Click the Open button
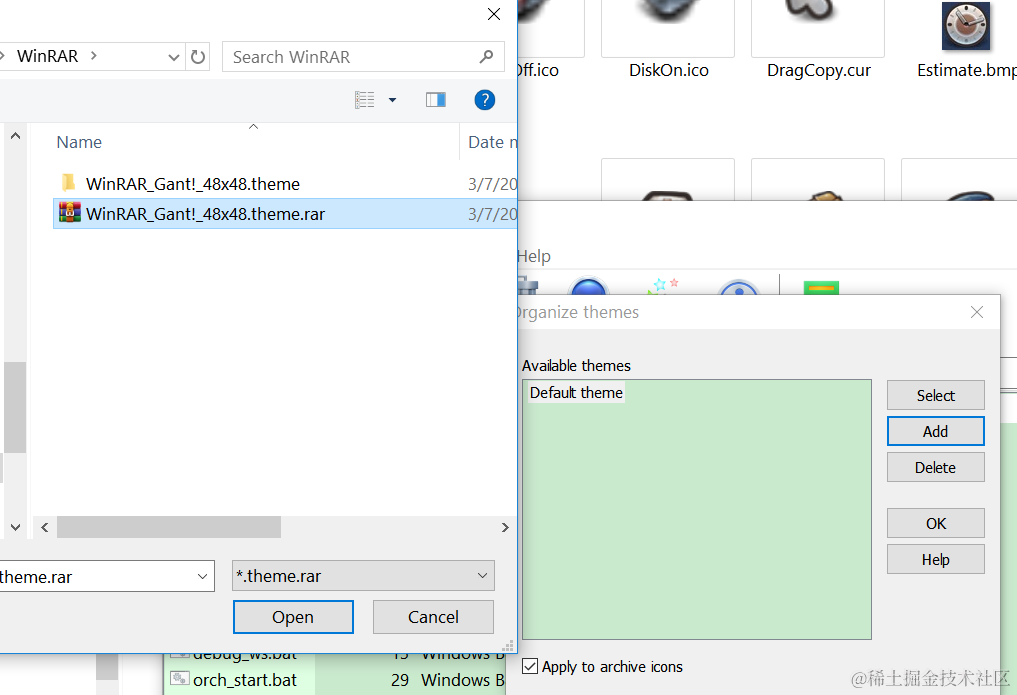Image resolution: width=1017 pixels, height=695 pixels. (x=293, y=617)
